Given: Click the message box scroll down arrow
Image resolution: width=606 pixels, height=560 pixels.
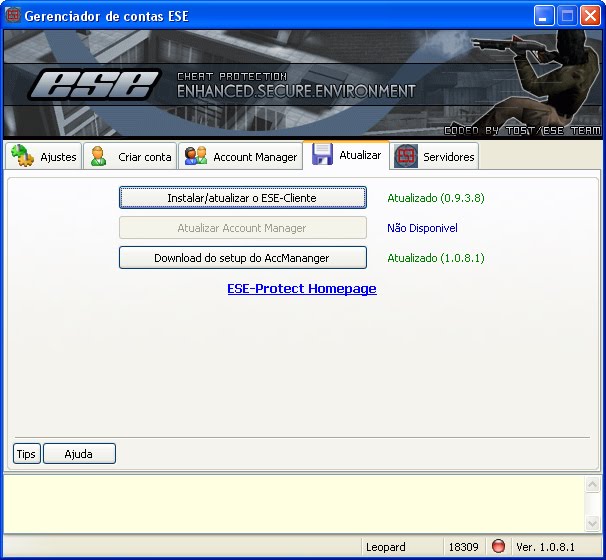Looking at the screenshot, I should pyautogui.click(x=592, y=523).
